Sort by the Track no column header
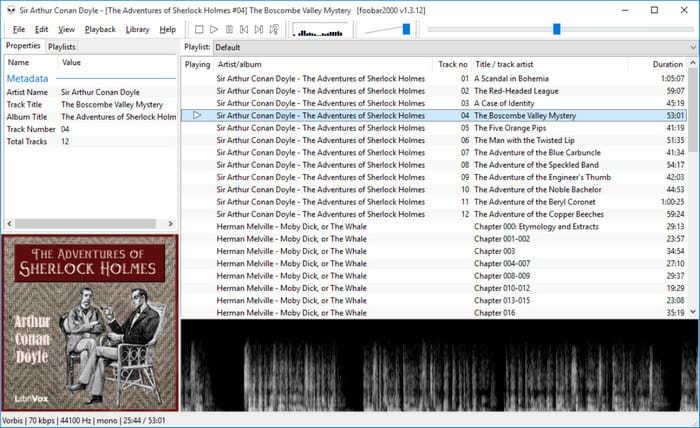Screen dimensions: 700x428 point(452,64)
